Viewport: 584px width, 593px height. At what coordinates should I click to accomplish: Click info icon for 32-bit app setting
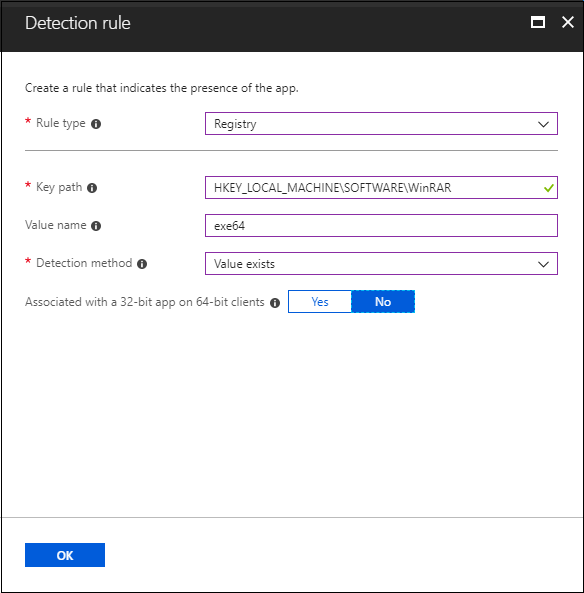tap(275, 303)
